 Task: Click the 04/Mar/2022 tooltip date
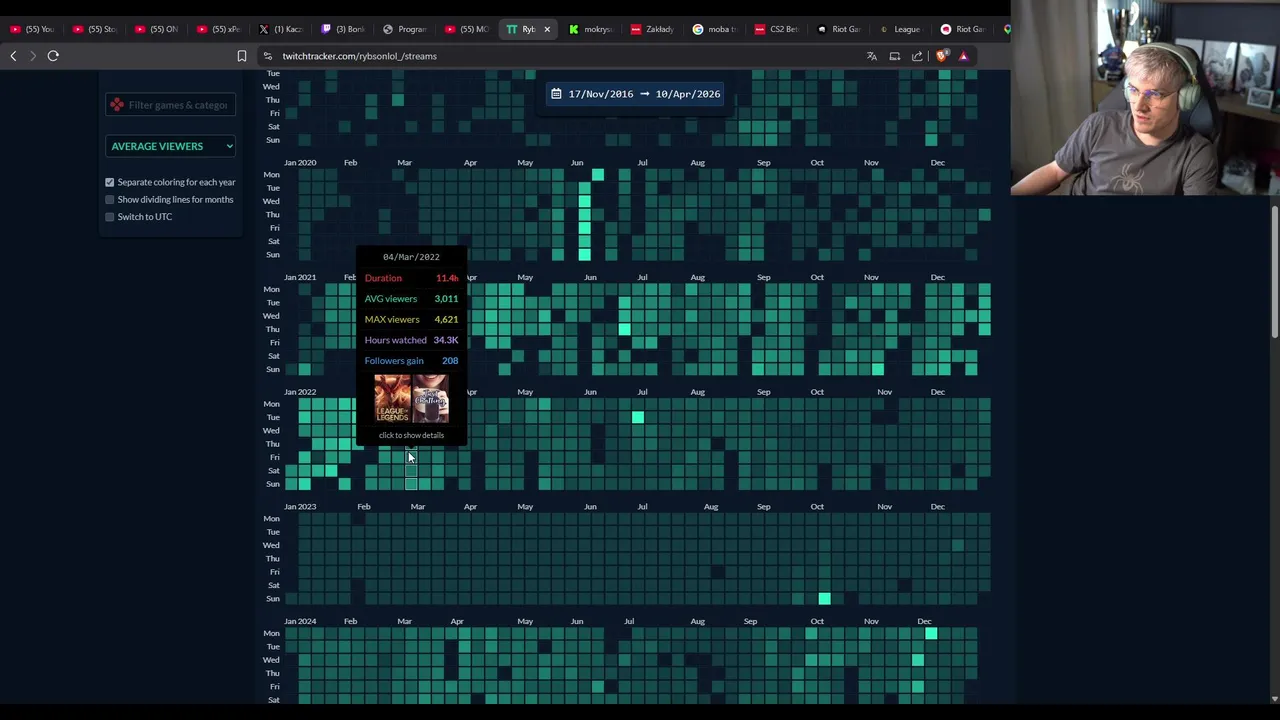tap(411, 257)
